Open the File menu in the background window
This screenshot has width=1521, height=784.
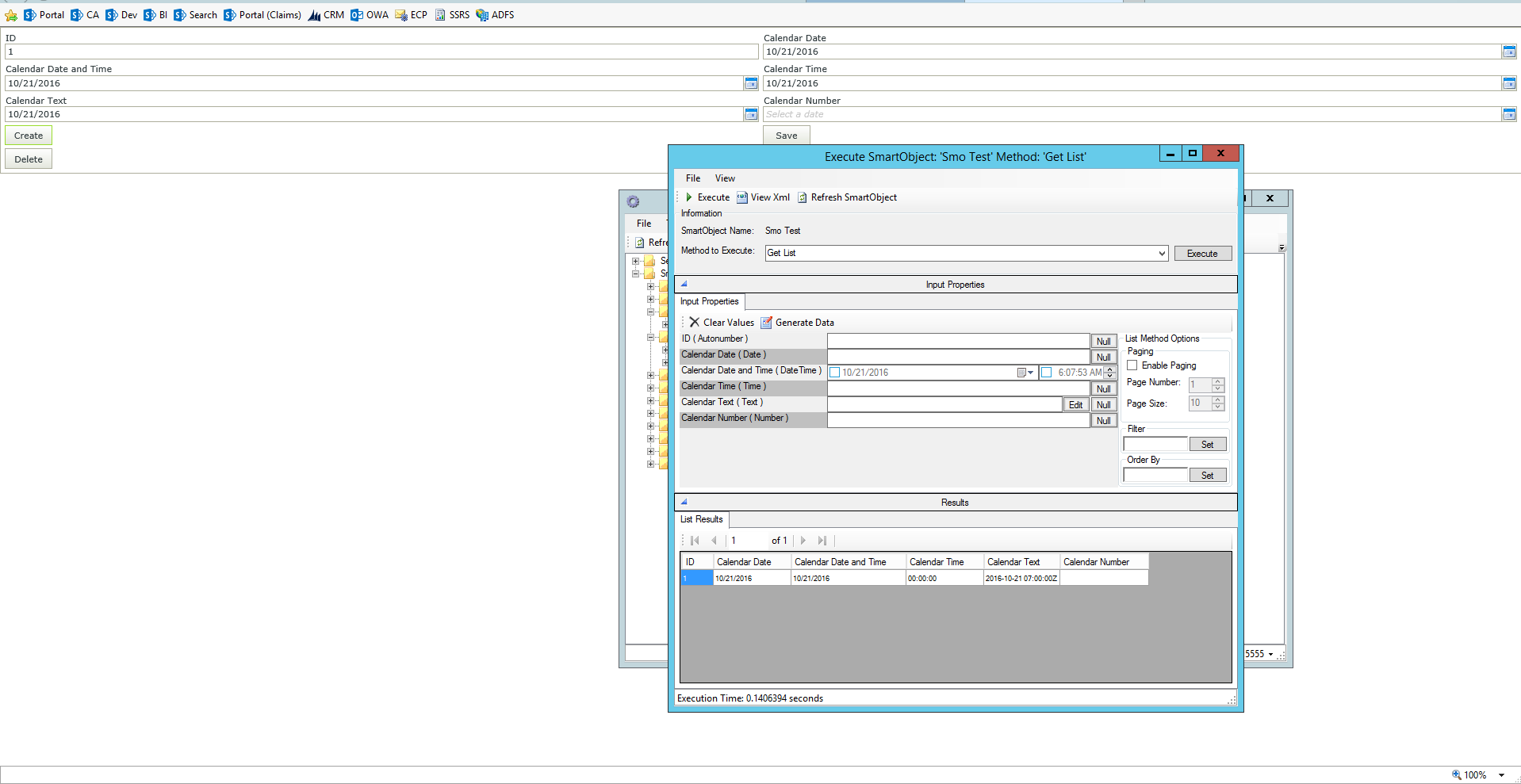pos(644,224)
